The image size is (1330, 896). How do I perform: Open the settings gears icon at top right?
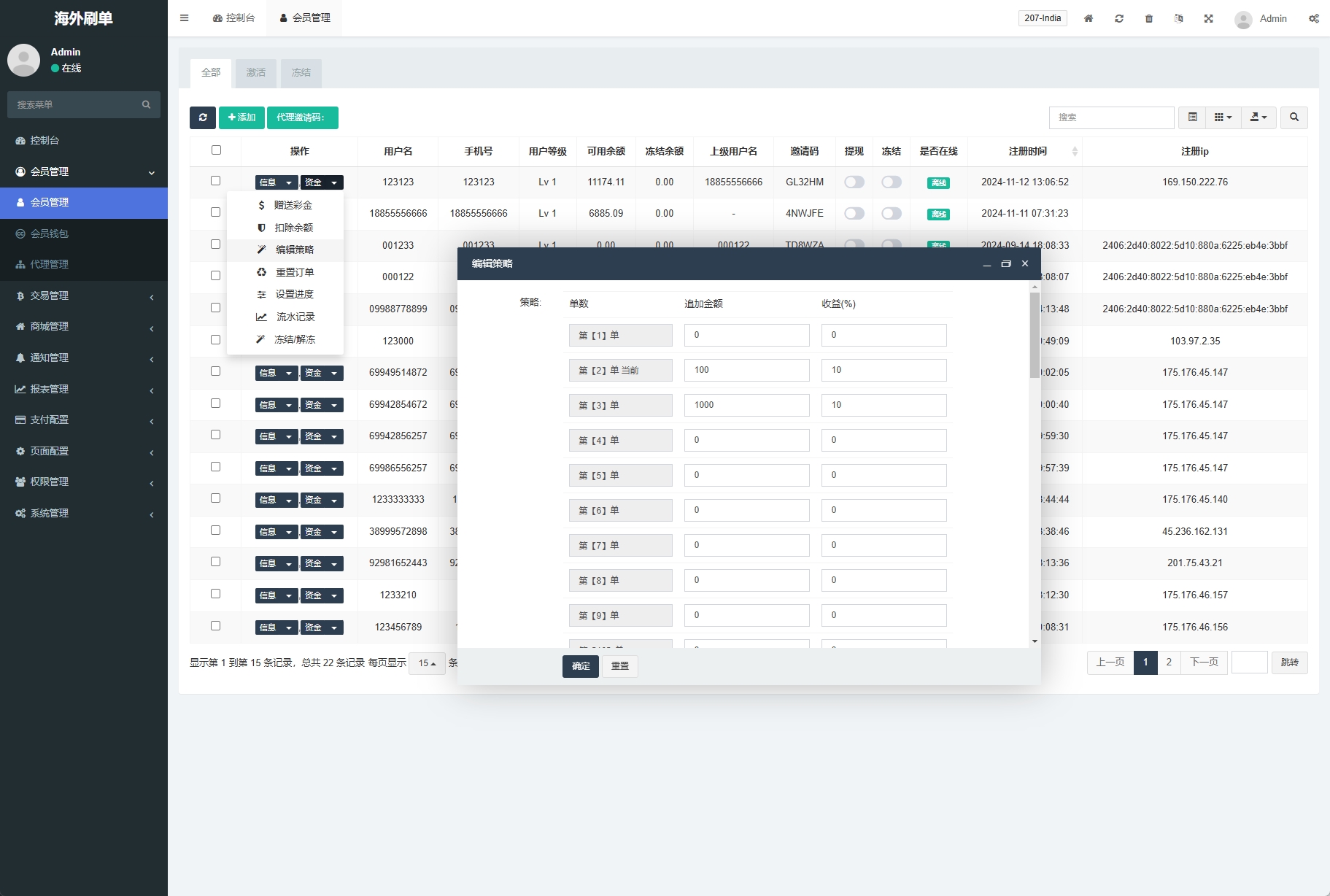point(1313,18)
